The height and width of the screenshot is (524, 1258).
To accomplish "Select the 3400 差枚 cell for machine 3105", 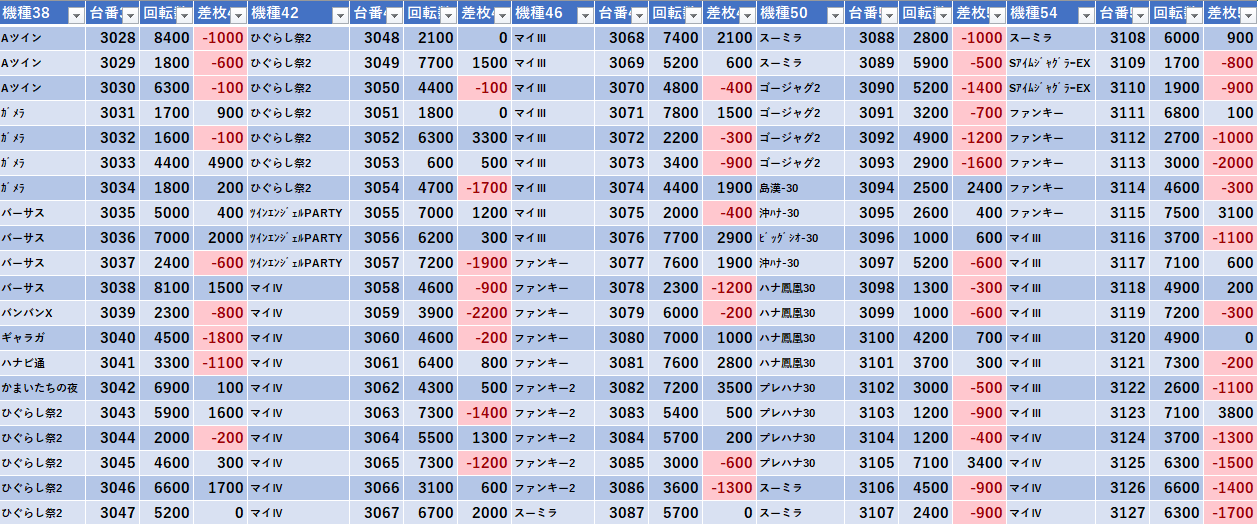I will pos(979,463).
